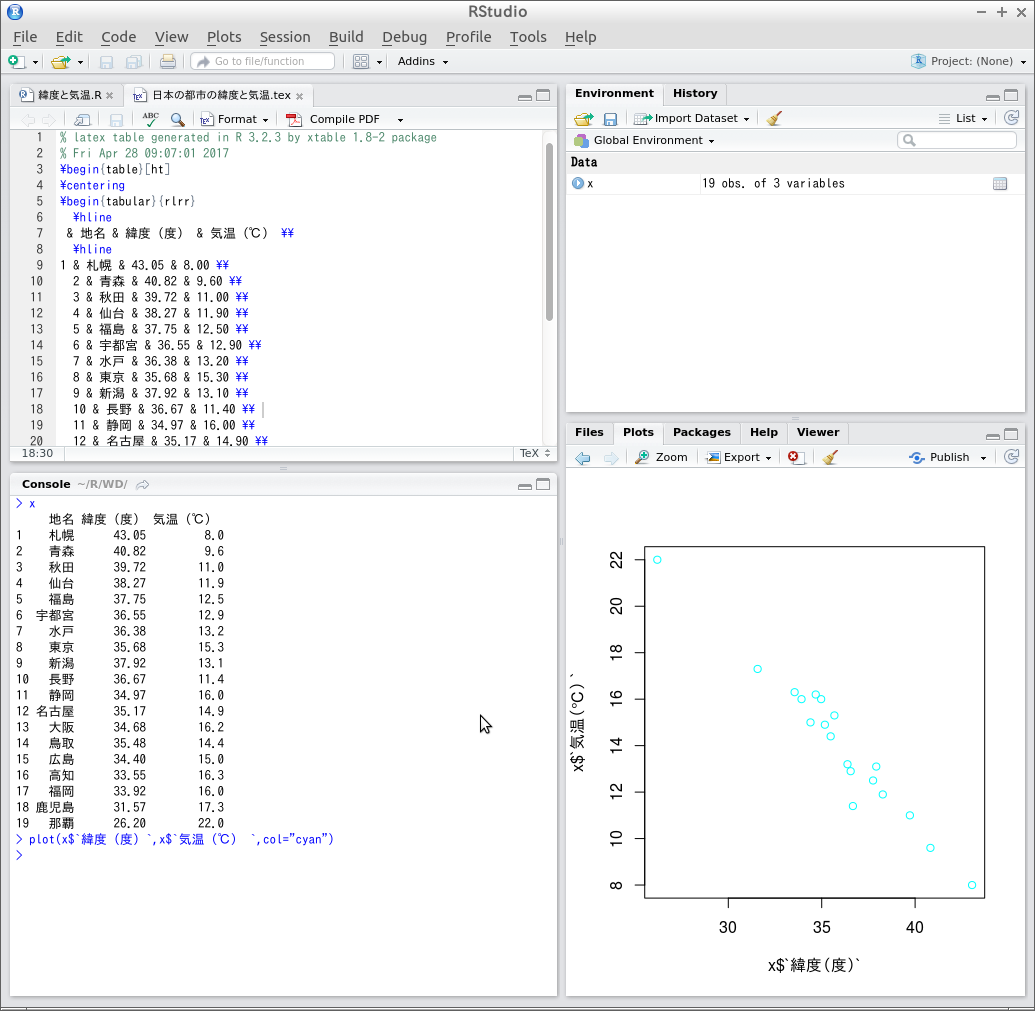Click the remove current plot red X icon

[x=795, y=457]
